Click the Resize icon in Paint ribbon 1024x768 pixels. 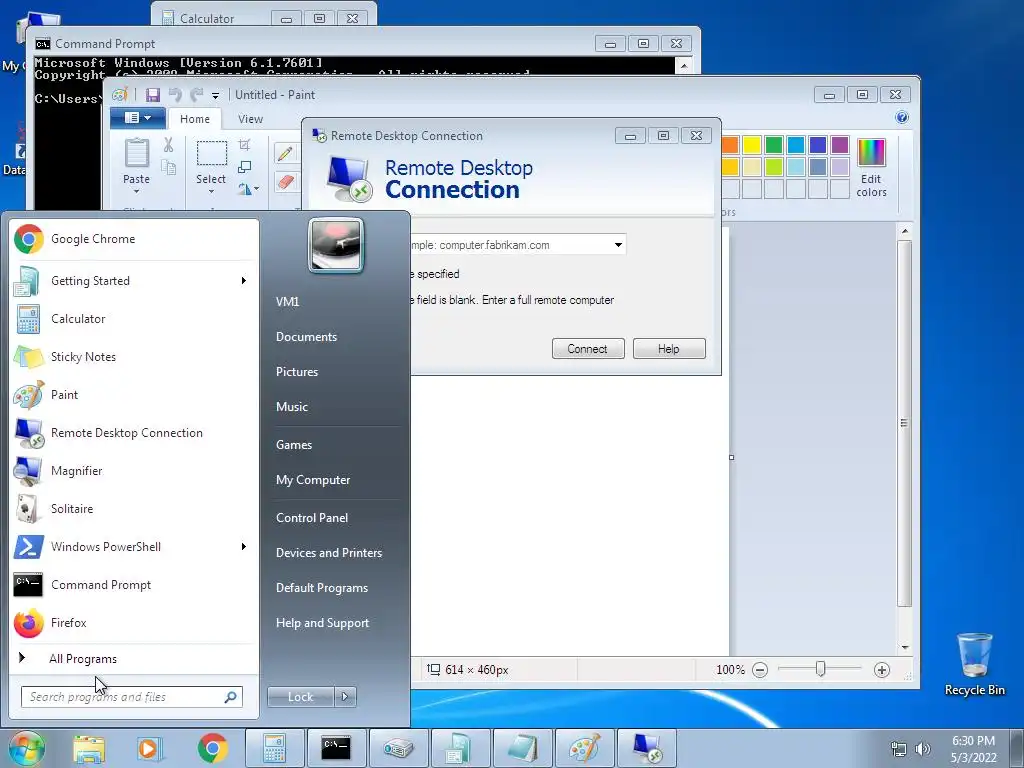[244, 167]
